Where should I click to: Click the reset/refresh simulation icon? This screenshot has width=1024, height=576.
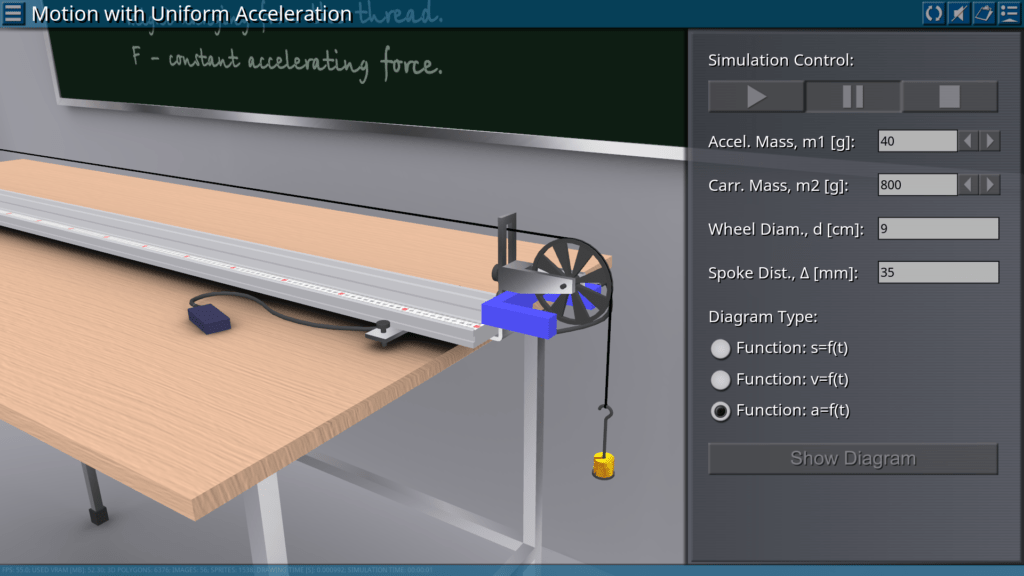933,14
